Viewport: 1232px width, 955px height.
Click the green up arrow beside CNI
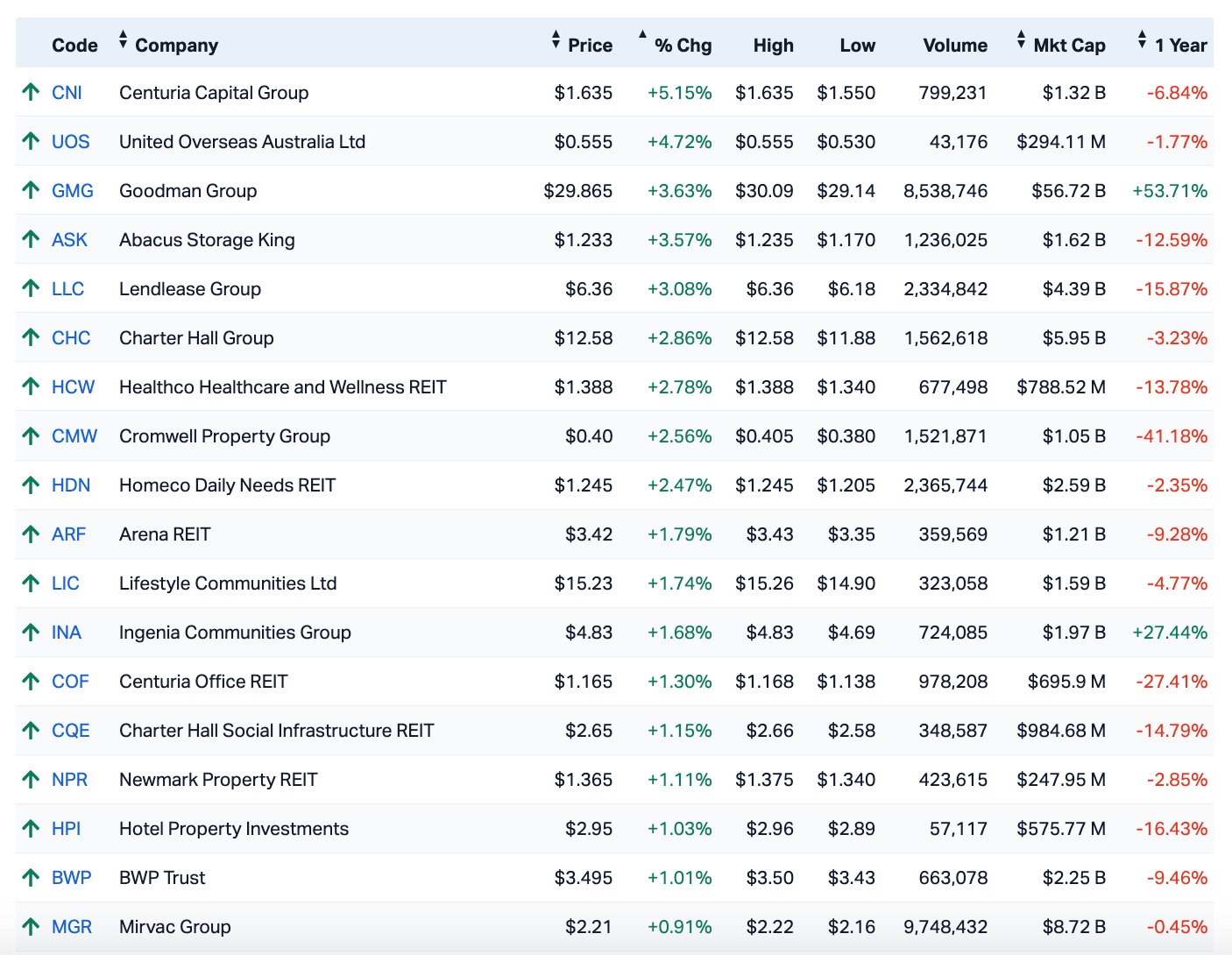31,92
